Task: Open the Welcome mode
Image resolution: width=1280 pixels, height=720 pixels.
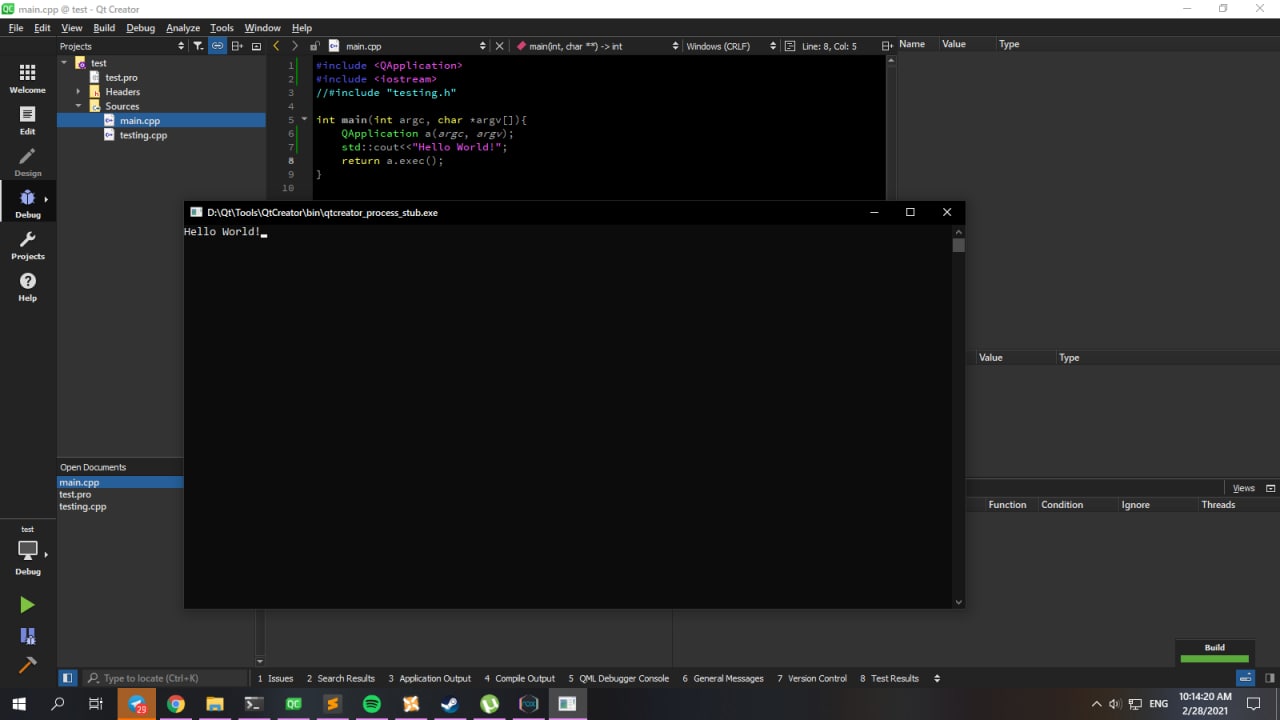Action: tap(27, 78)
